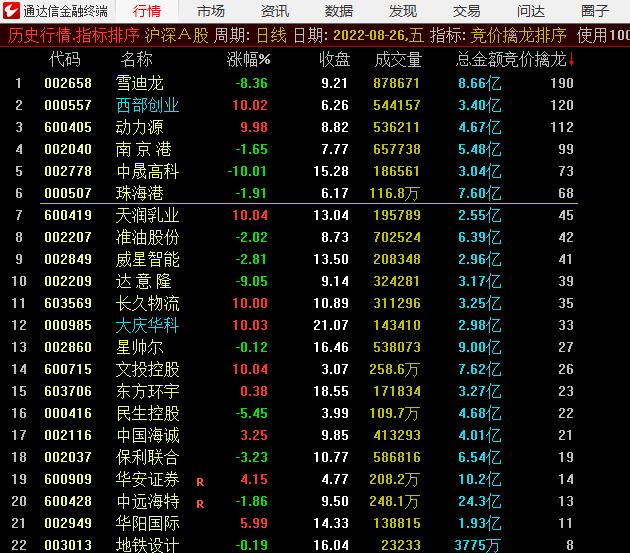The image size is (630, 553).
Task: Select stock 地铁设计
Action: [x=147, y=545]
